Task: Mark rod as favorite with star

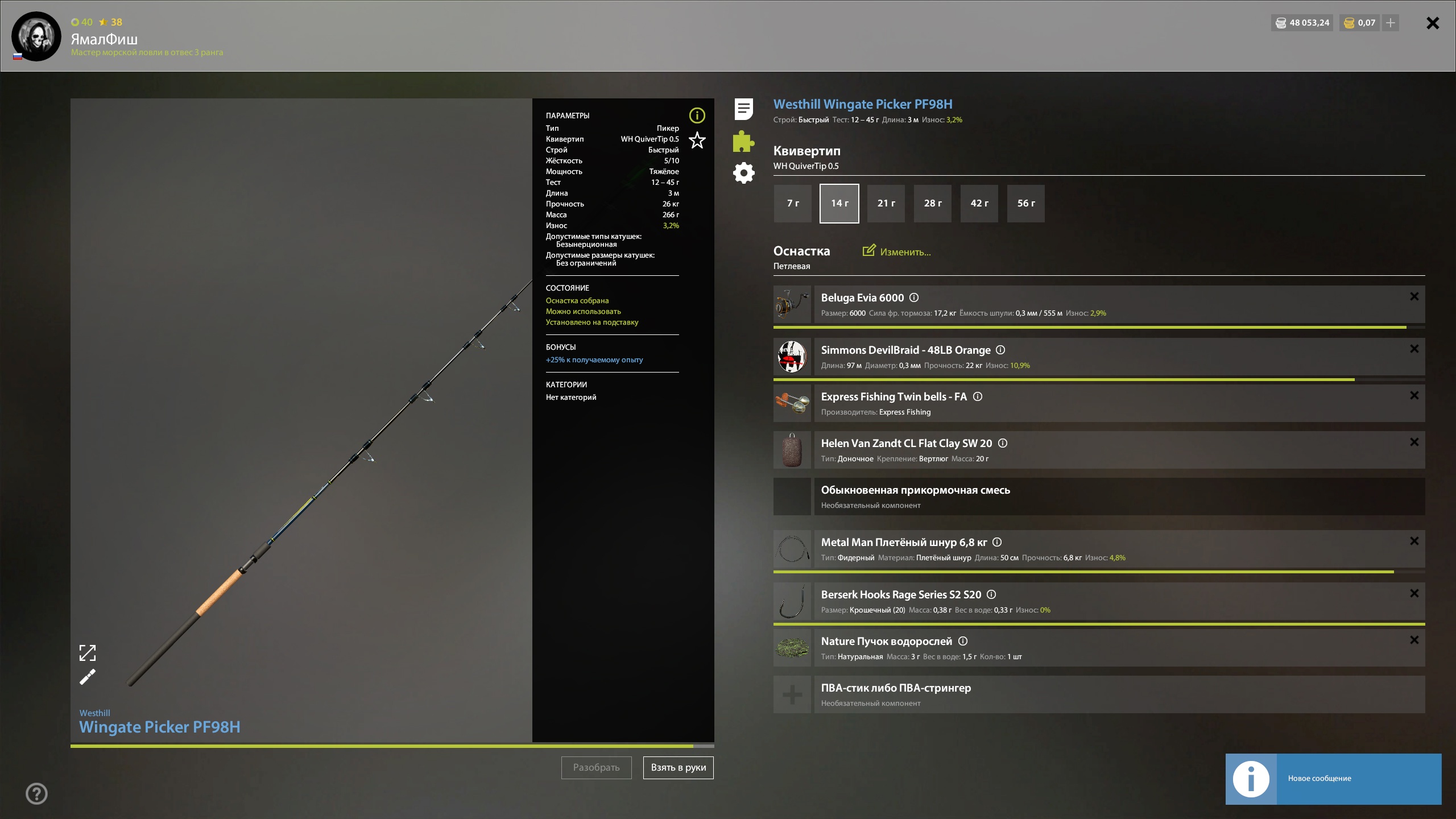Action: pos(697,140)
